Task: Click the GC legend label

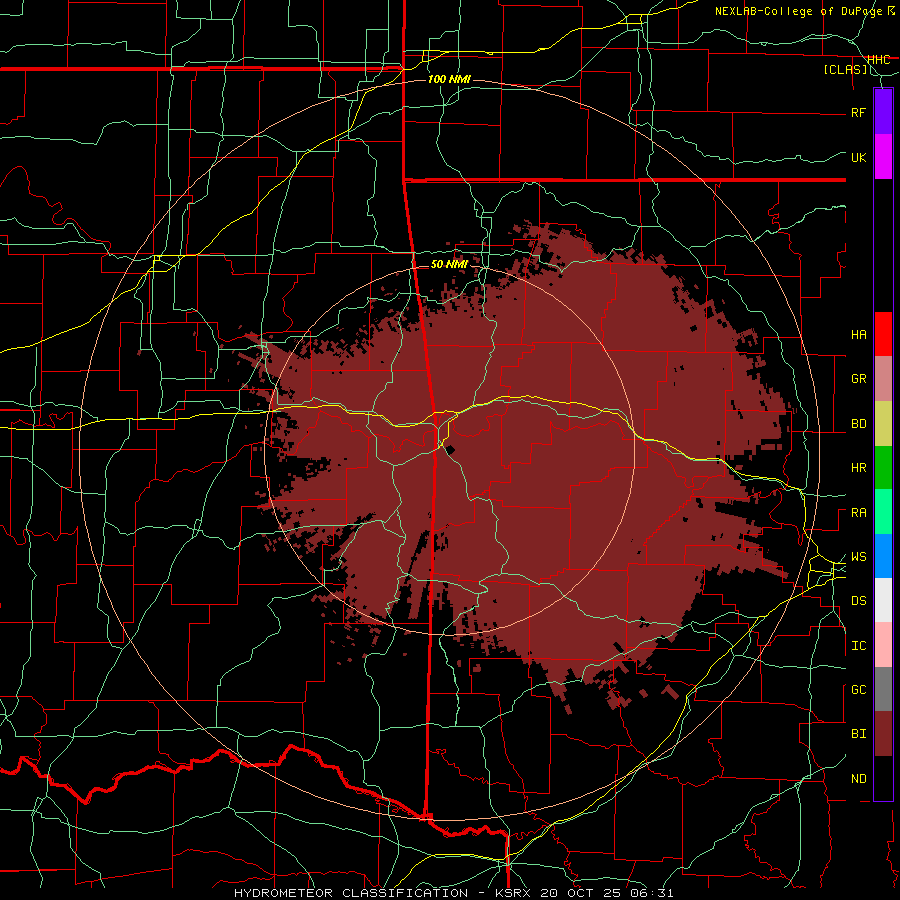Action: point(858,690)
